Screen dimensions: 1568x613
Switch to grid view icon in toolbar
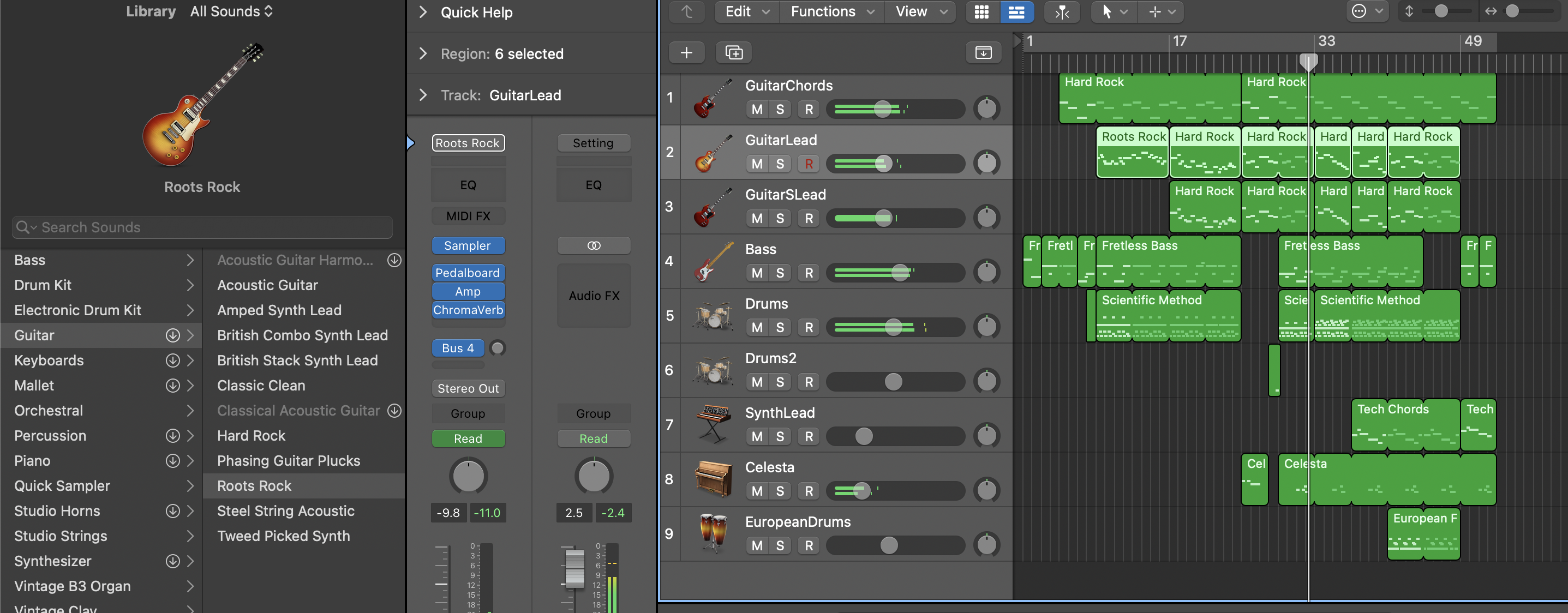(981, 12)
